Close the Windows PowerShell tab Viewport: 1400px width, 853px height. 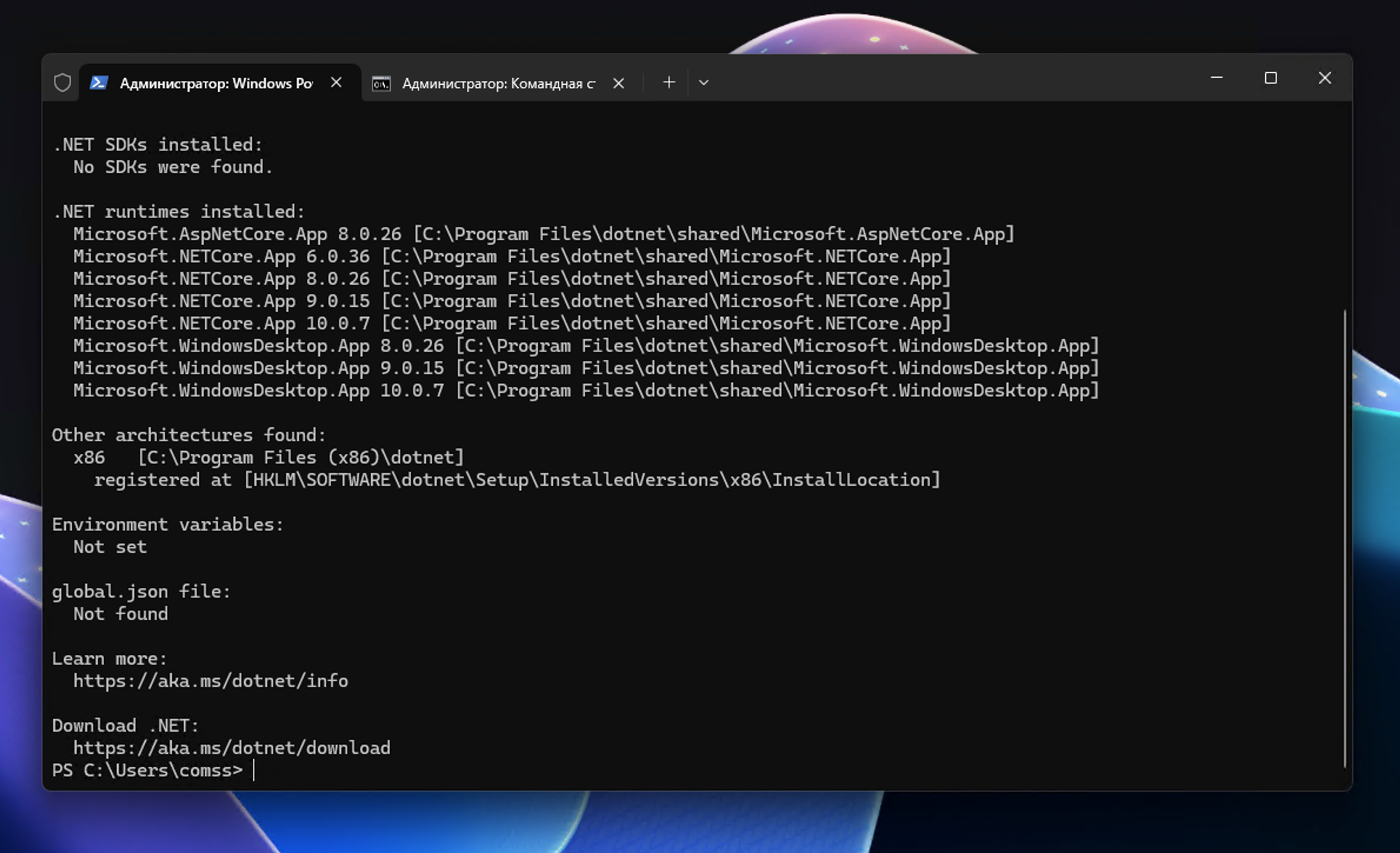[x=336, y=83]
